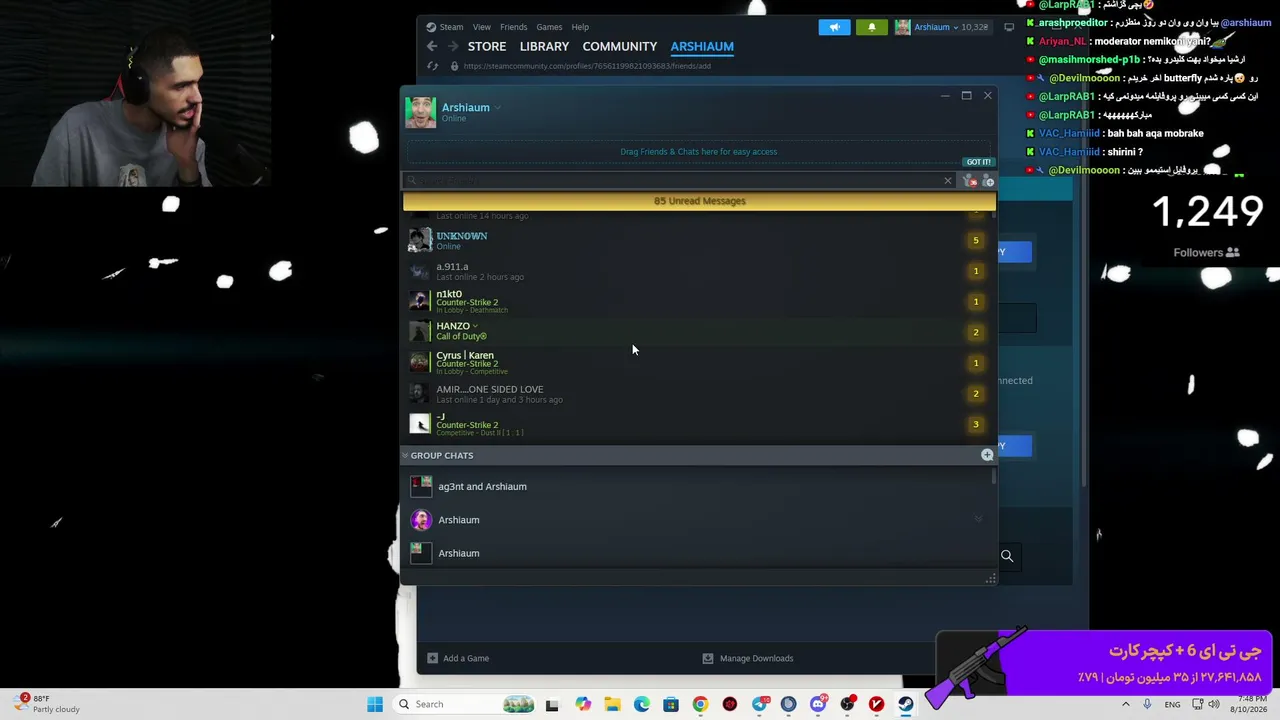
Task: Go forward with Steam's forward arrow
Action: (x=453, y=46)
